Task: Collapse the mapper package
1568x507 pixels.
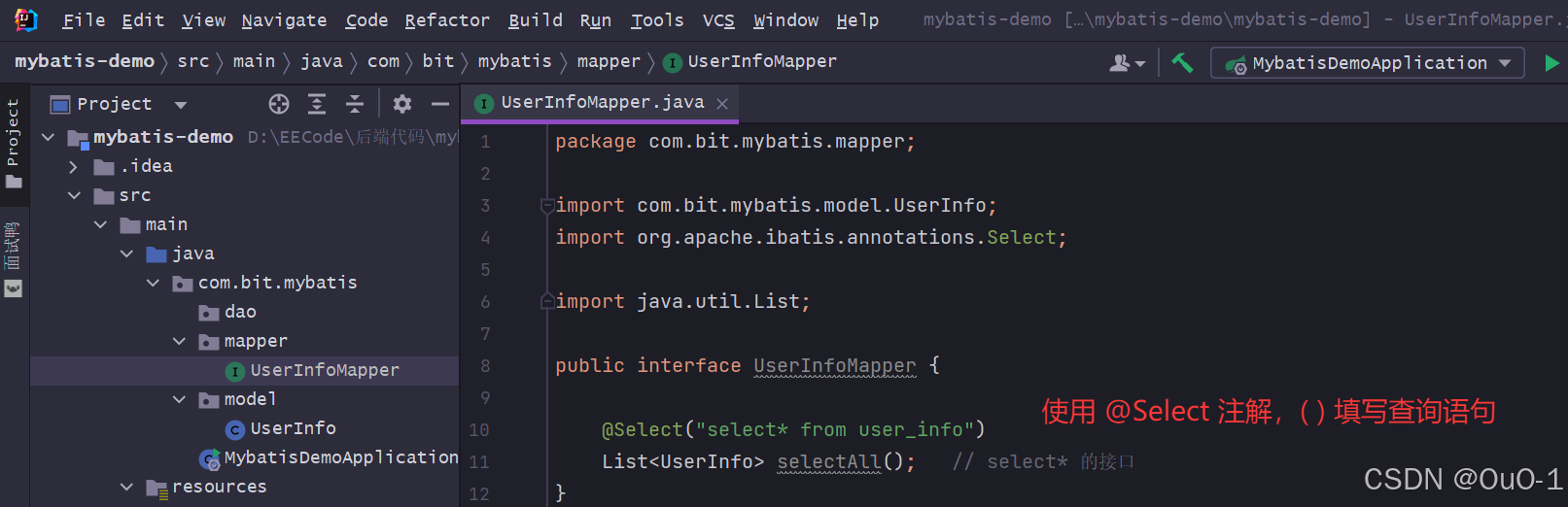Action: (x=179, y=341)
